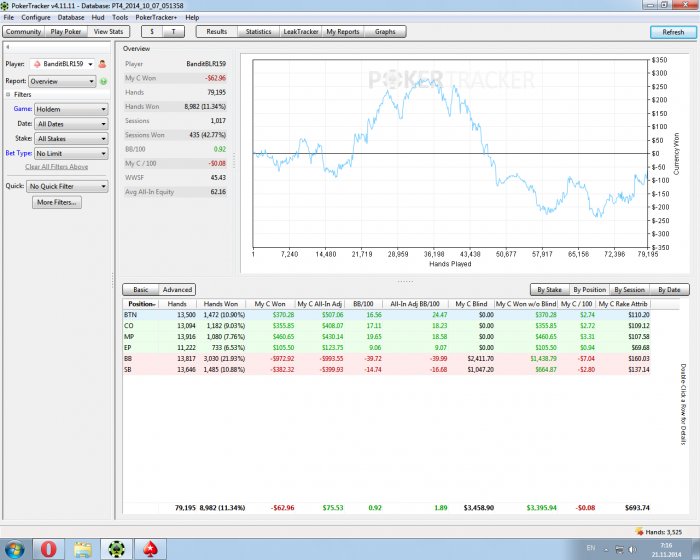Click the player profile icon beside player name

coord(102,65)
